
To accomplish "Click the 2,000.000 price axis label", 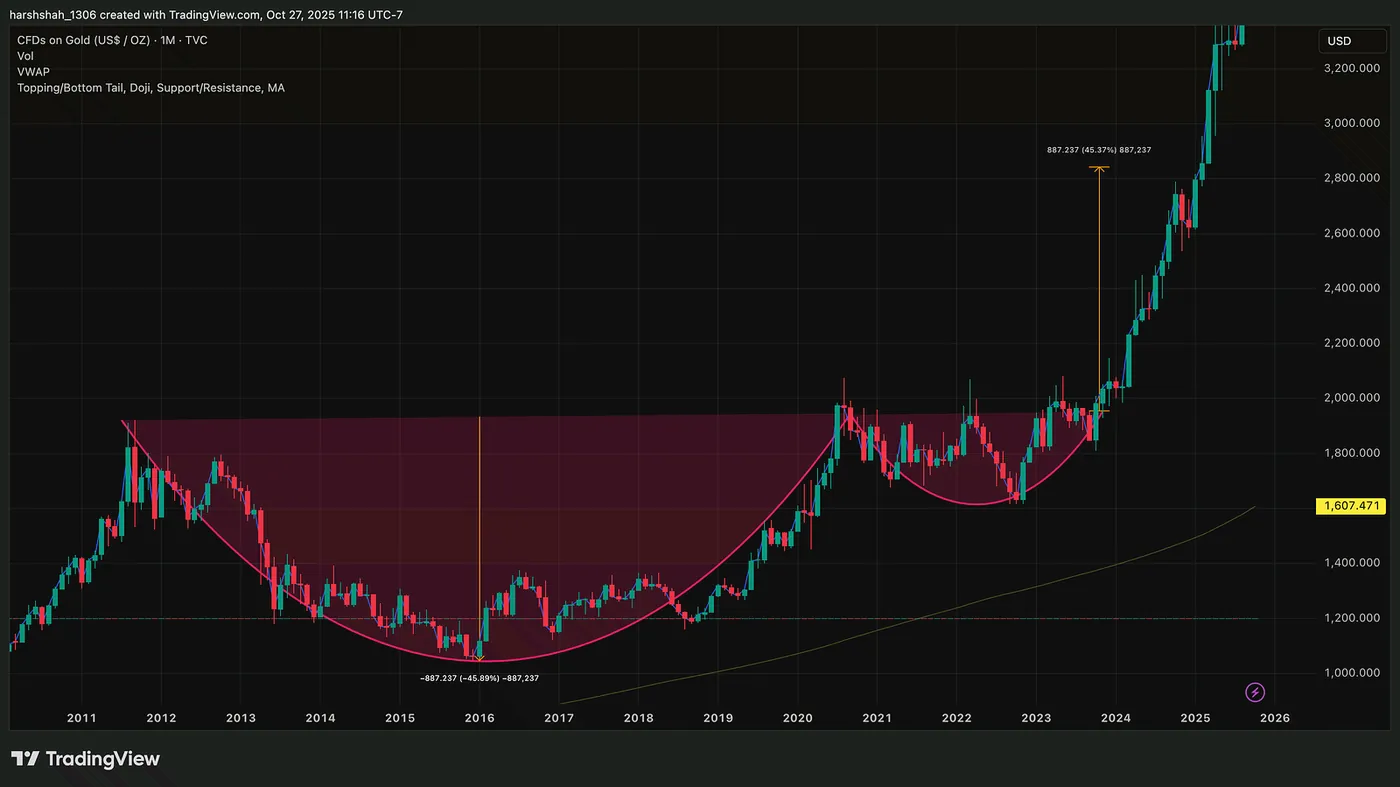I will pos(1352,398).
